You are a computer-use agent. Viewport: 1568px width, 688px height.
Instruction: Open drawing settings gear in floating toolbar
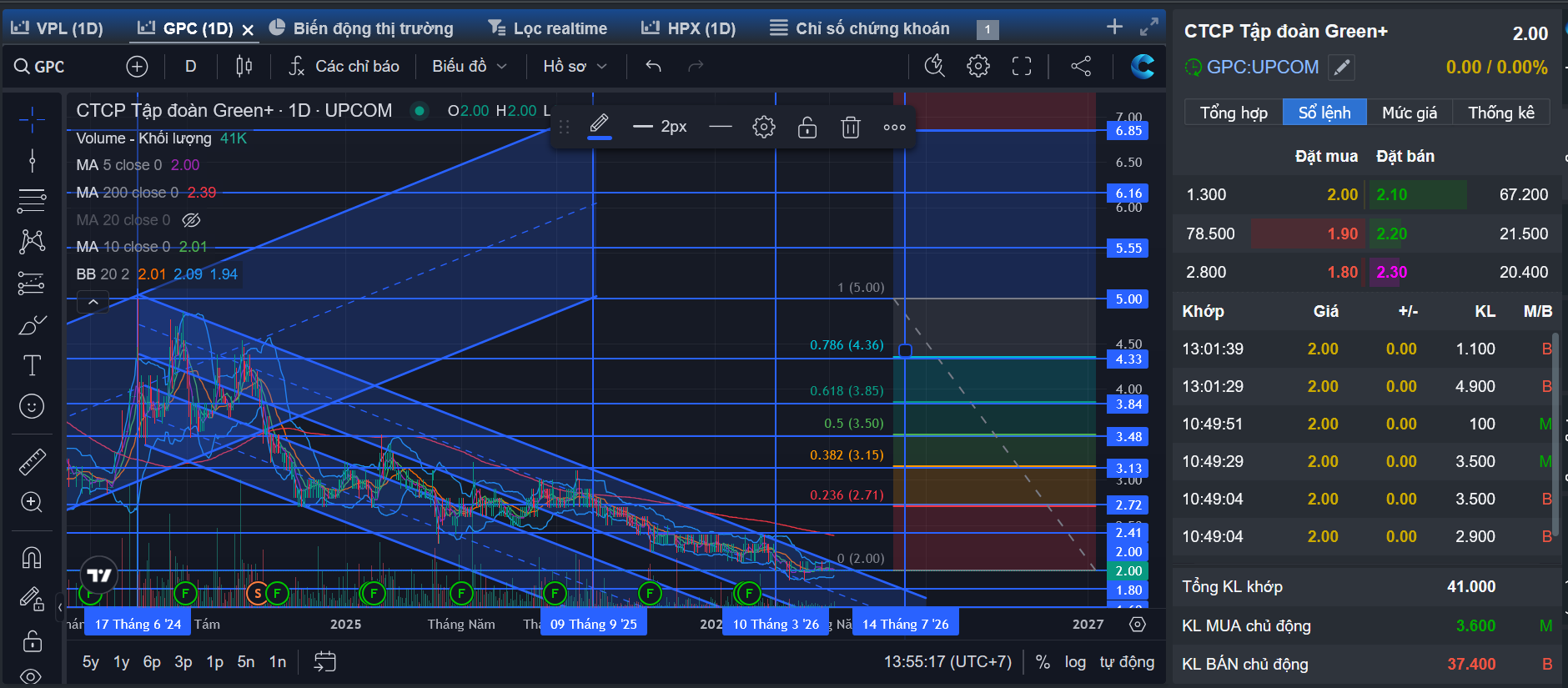coord(764,128)
